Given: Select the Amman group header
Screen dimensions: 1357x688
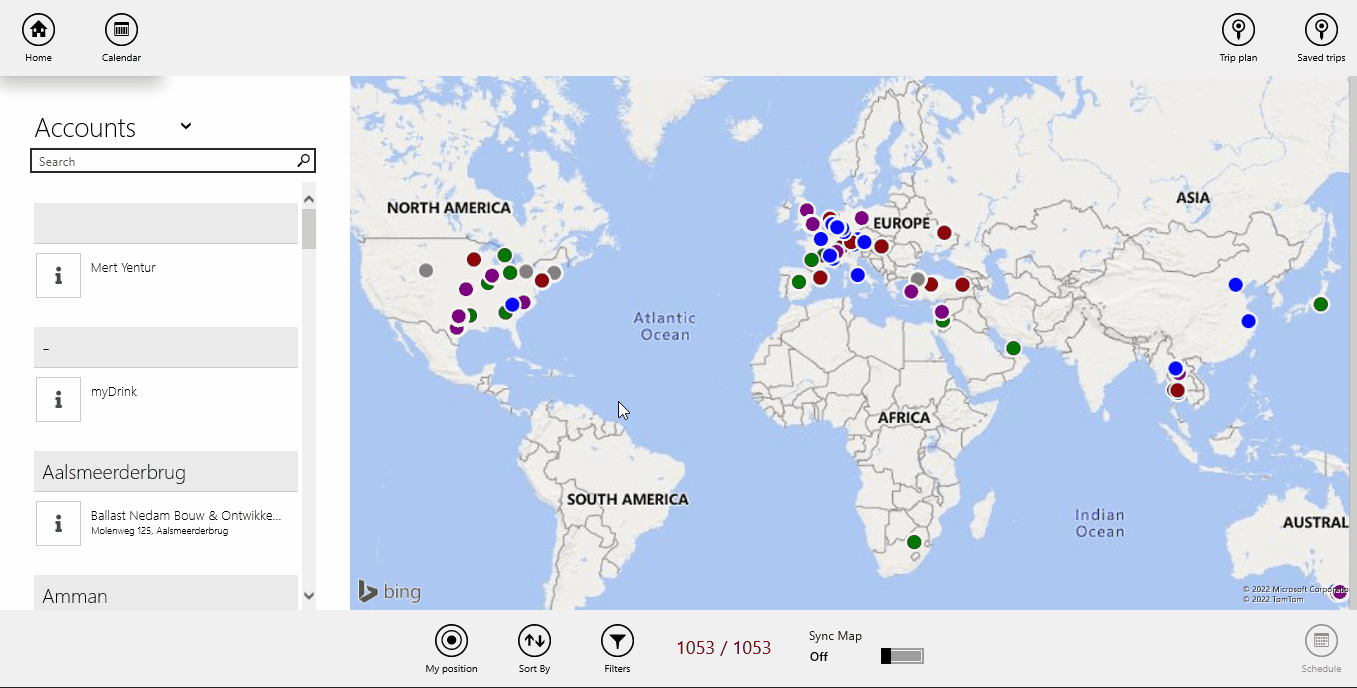Looking at the screenshot, I should (166, 595).
